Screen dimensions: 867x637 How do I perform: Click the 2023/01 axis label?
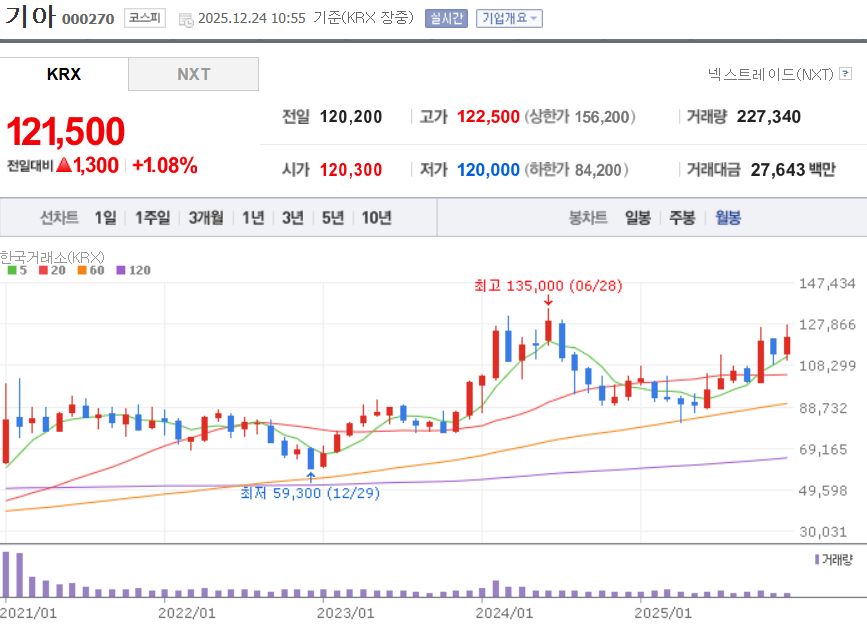(x=345, y=613)
